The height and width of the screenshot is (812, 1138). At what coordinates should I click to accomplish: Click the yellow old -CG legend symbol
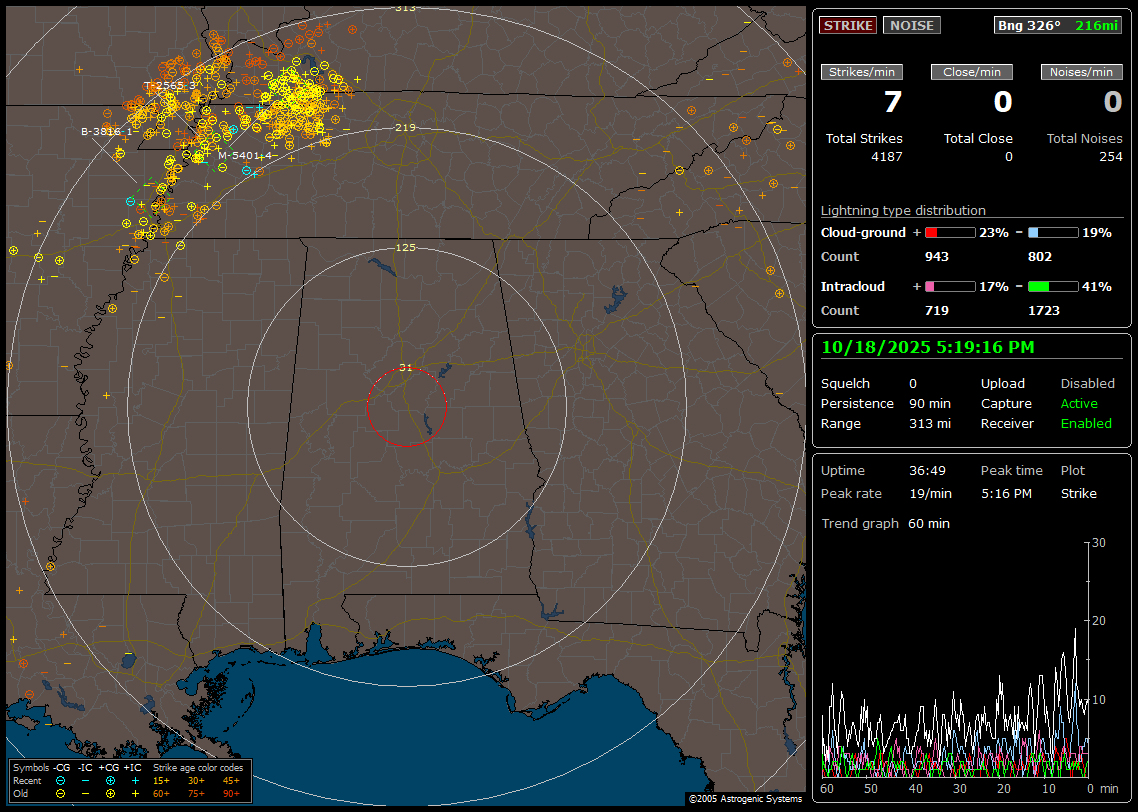coord(61,793)
